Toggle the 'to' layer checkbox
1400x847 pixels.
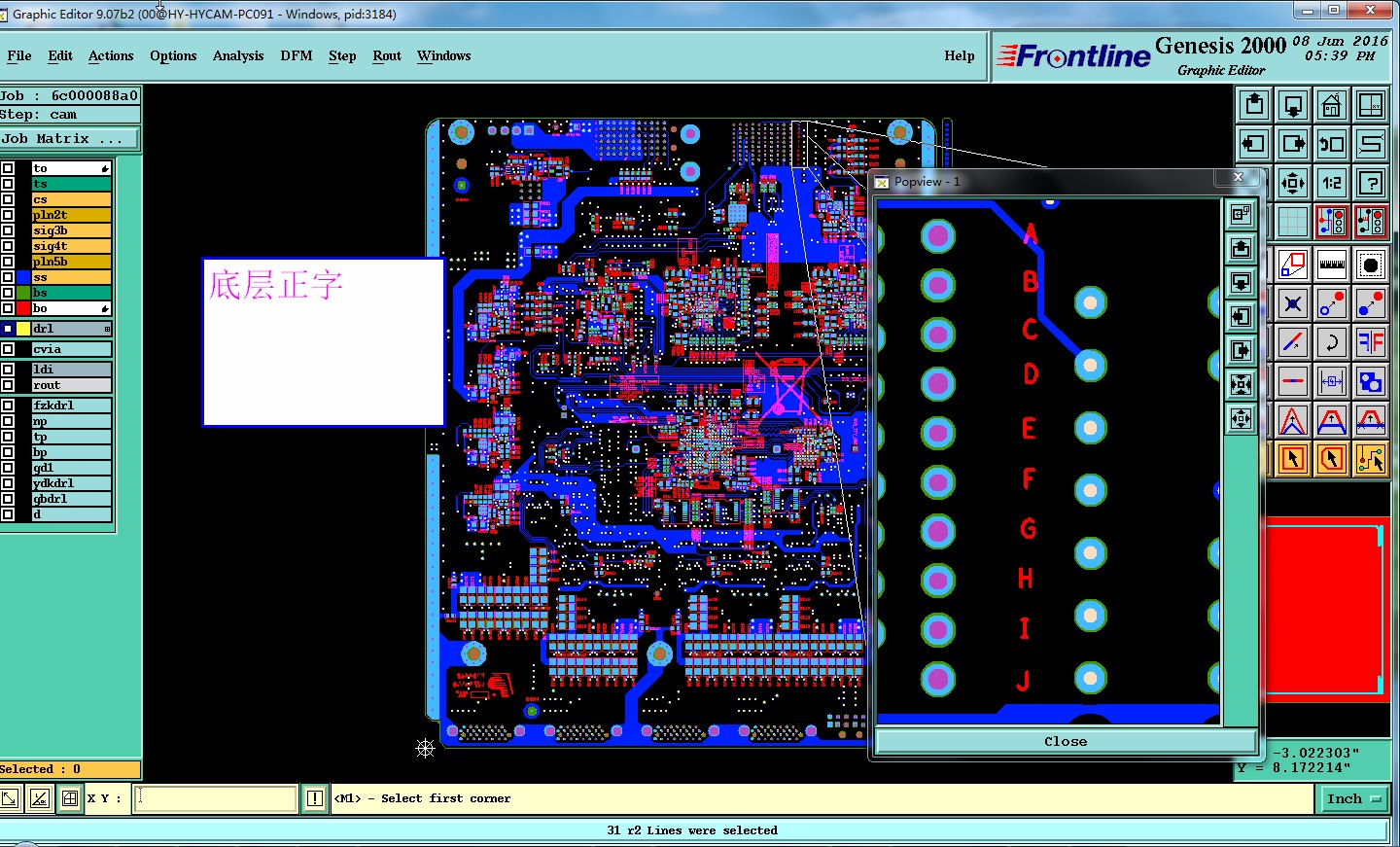[8, 168]
